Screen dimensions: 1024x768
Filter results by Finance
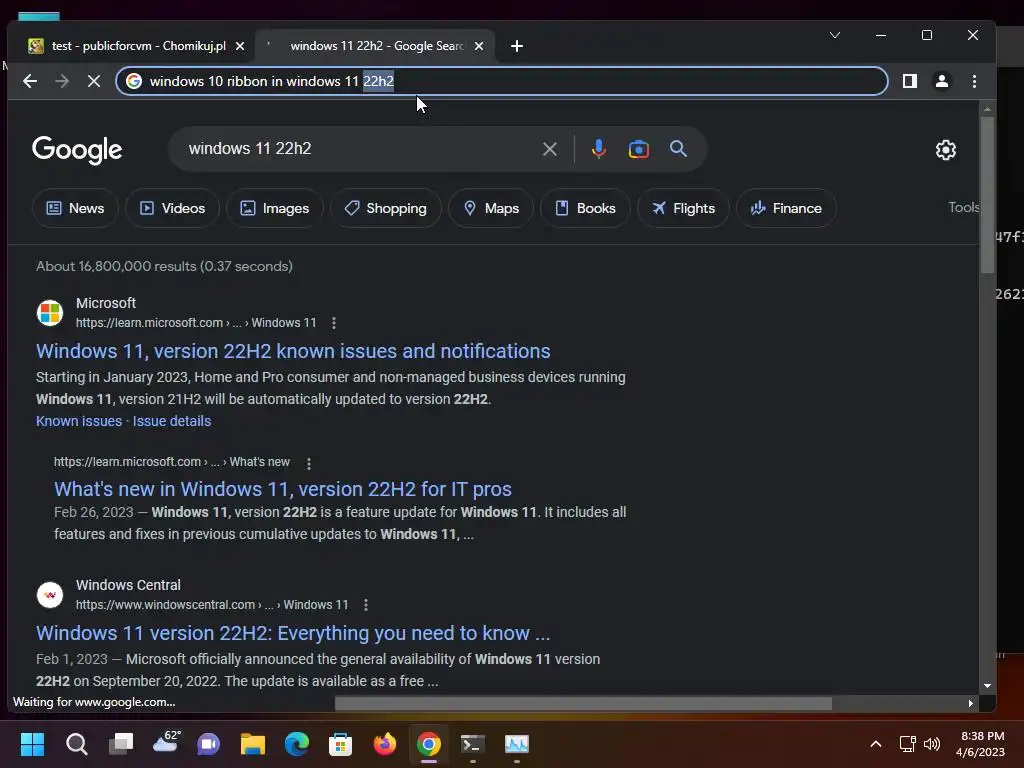tap(786, 208)
